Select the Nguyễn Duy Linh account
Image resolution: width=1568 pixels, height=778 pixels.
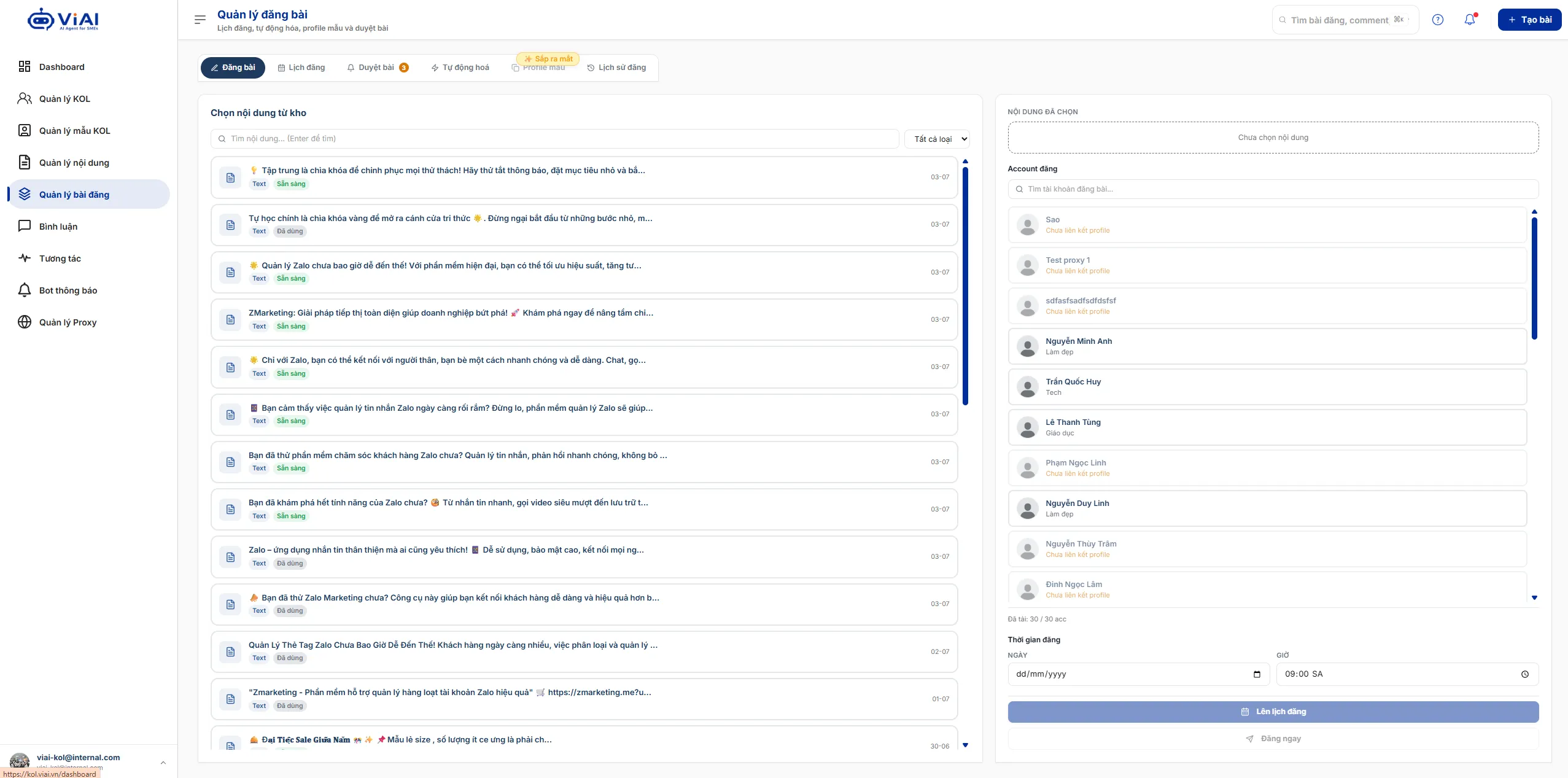click(1267, 508)
